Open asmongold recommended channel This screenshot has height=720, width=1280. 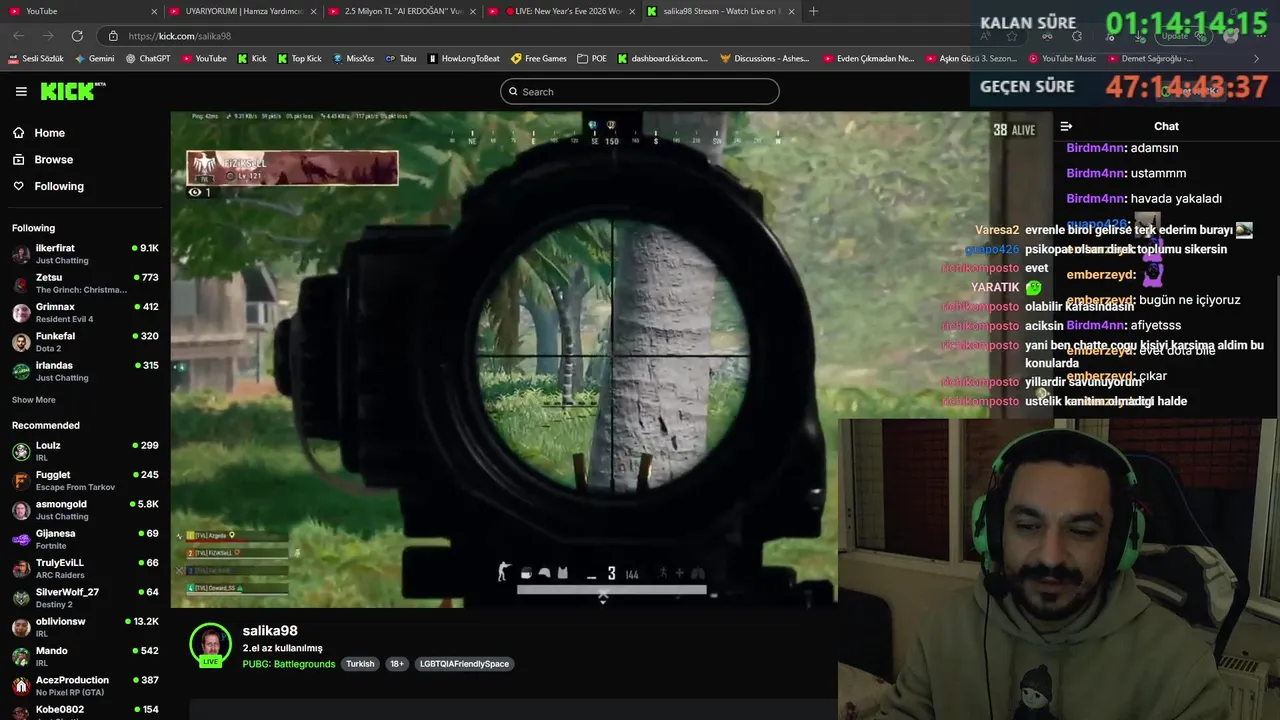85,510
